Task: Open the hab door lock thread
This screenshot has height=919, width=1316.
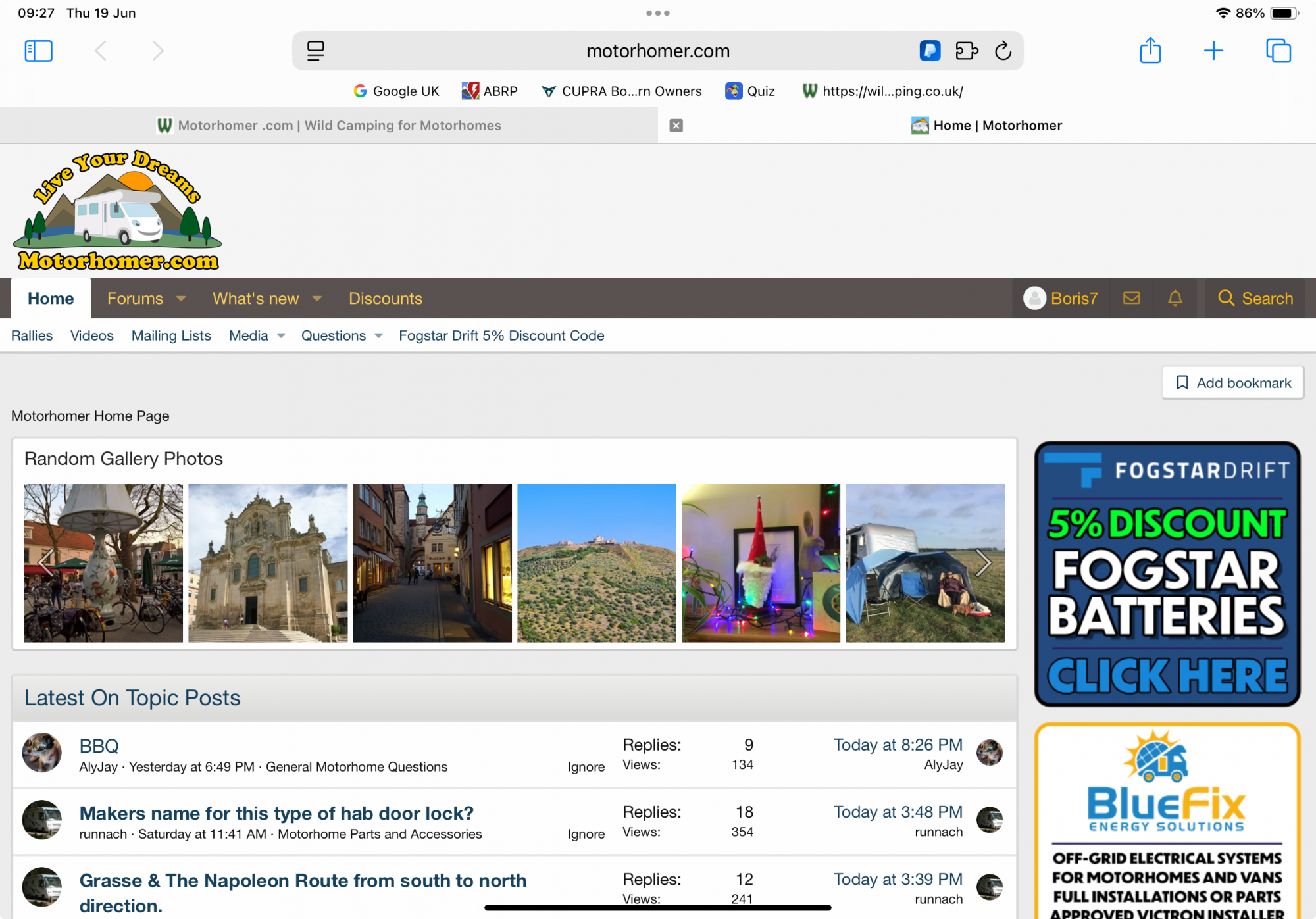Action: tap(276, 813)
